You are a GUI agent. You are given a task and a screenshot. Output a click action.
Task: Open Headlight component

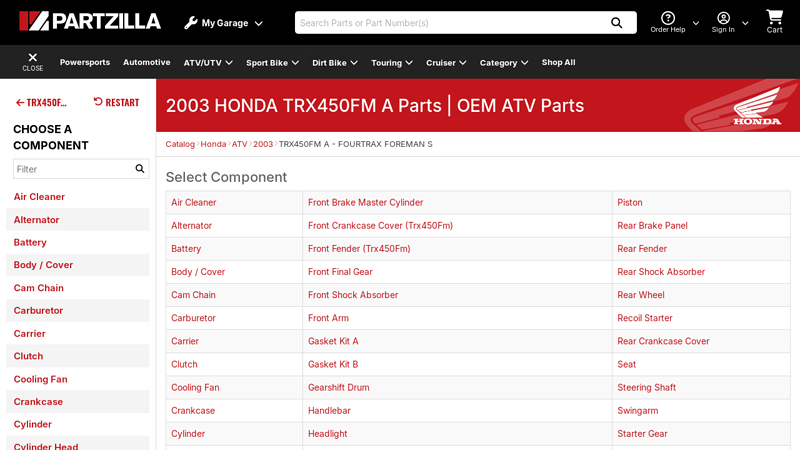[x=328, y=434]
